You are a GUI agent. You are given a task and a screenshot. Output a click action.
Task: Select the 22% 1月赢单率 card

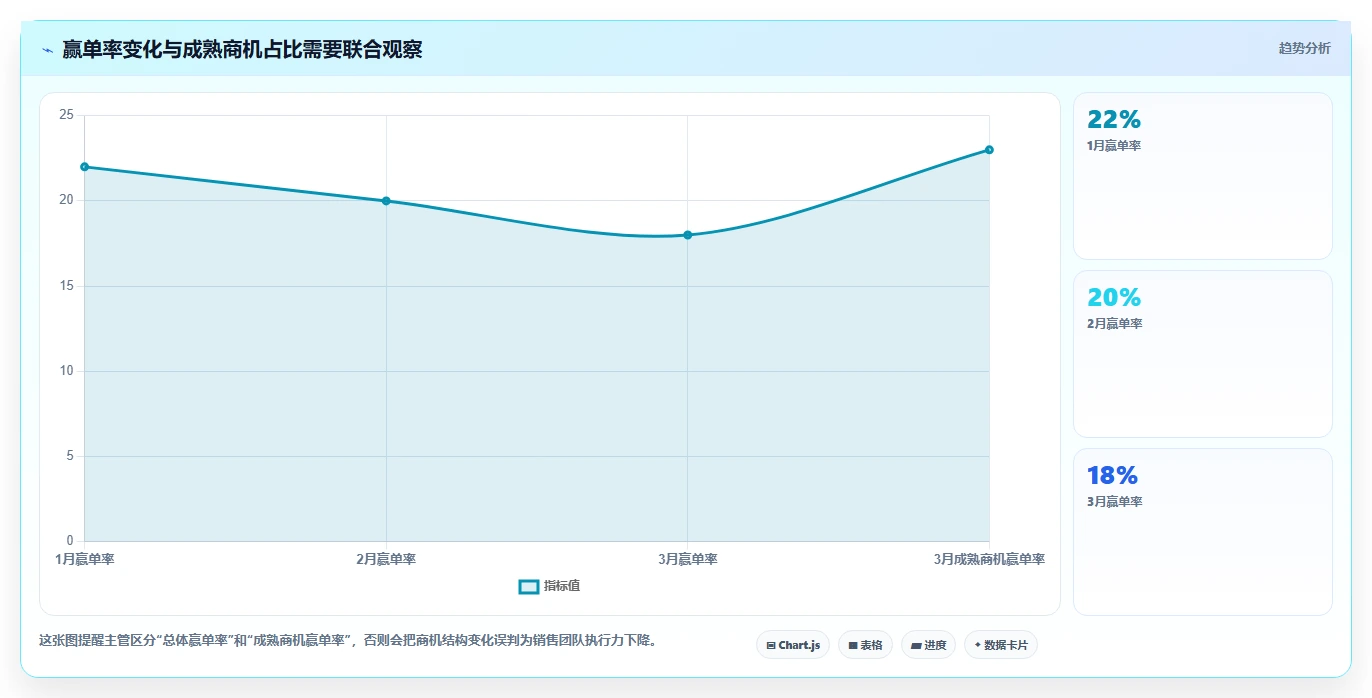point(1202,176)
